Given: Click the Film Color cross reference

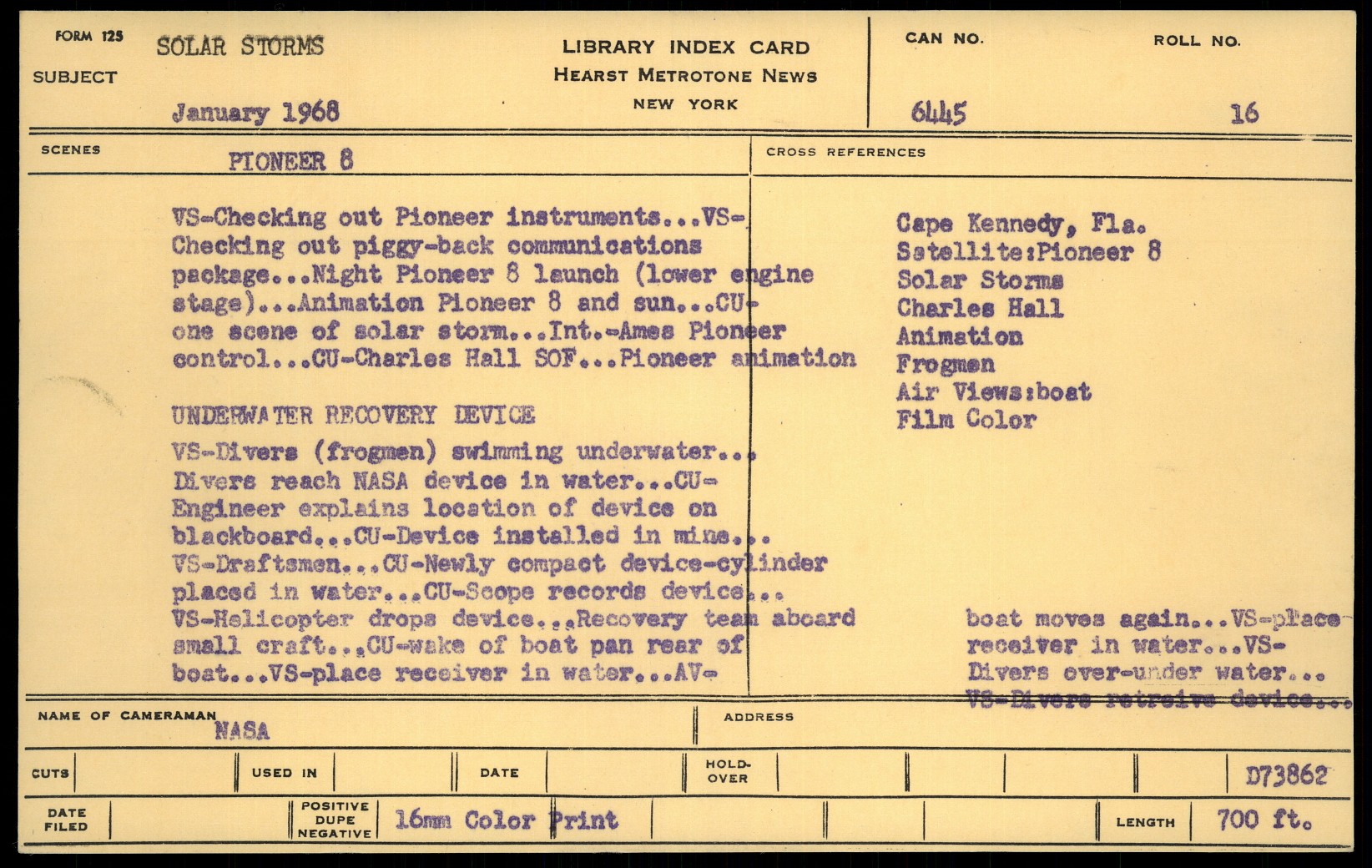Looking at the screenshot, I should click(x=966, y=420).
